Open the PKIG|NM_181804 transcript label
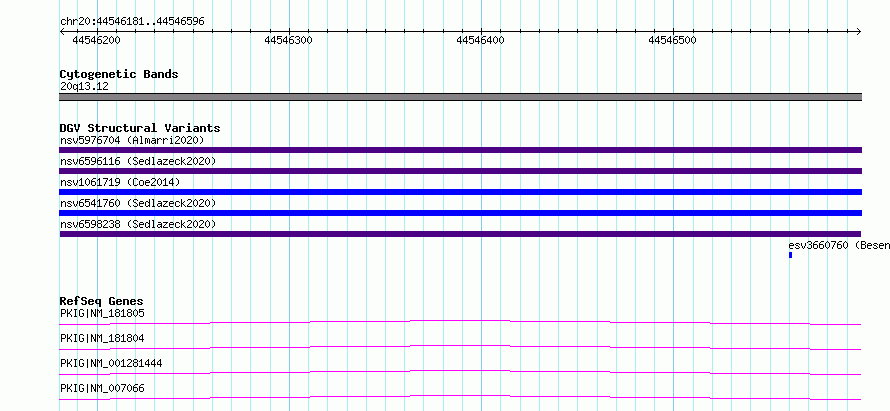Screen dimensions: 890x411 pyautogui.click(x=102, y=338)
